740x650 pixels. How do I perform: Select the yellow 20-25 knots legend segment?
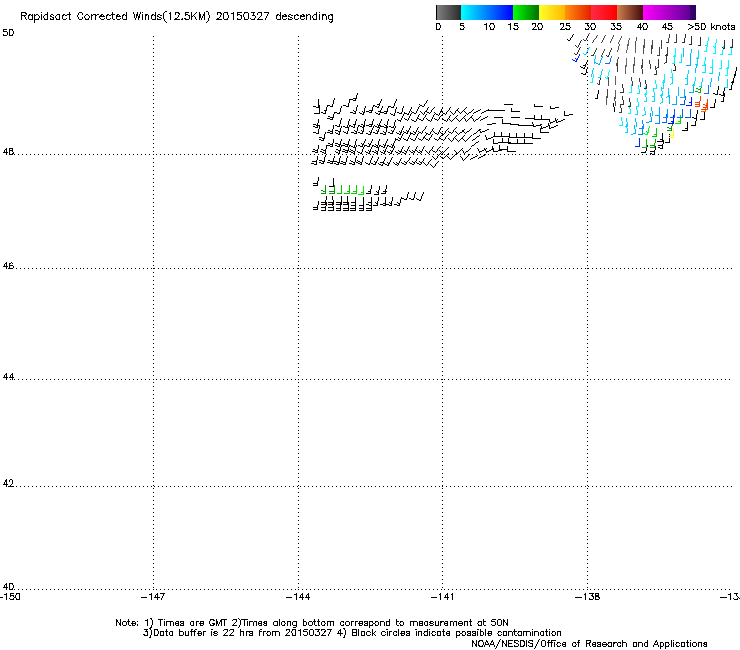point(552,12)
